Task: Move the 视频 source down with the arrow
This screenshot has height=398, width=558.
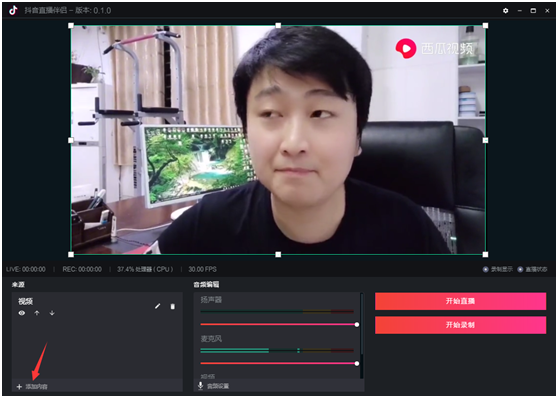Action: click(52, 313)
